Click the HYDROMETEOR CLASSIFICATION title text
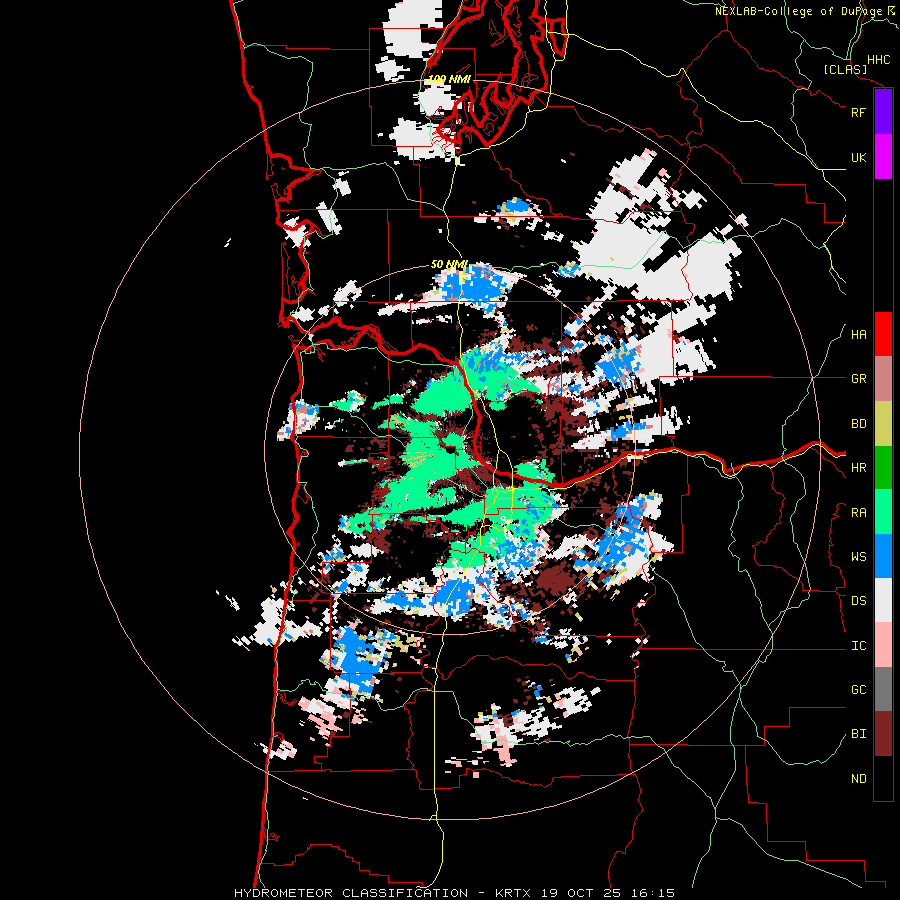Viewport: 900px width, 900px height. click(x=351, y=893)
